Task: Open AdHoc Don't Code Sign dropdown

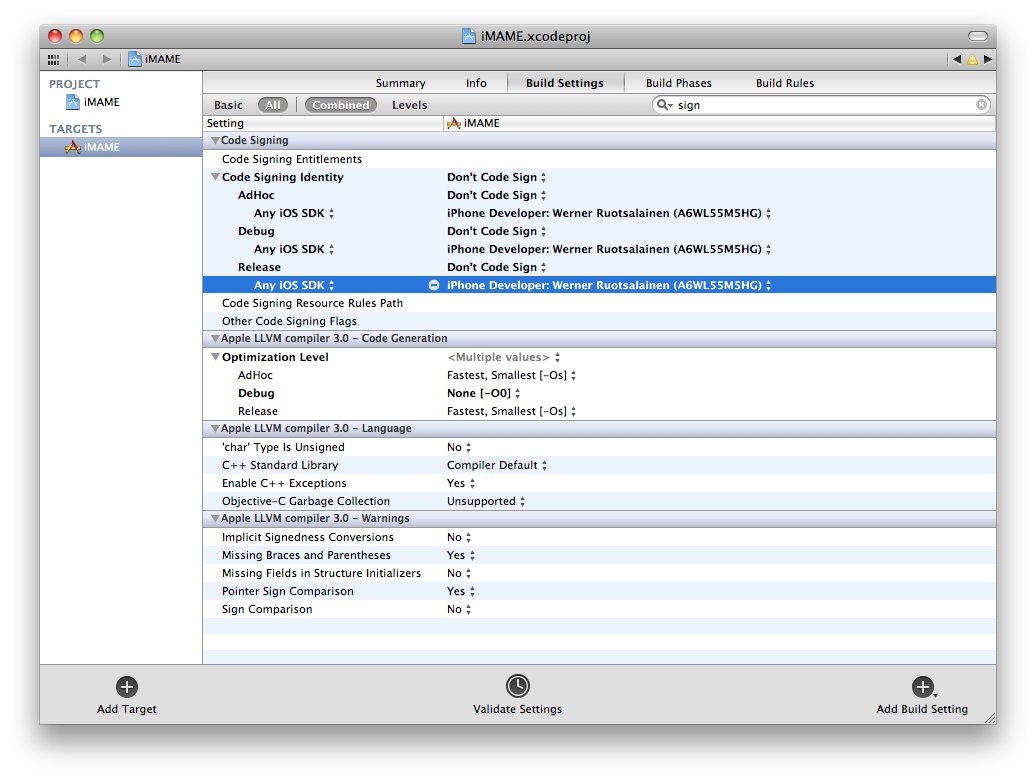Action: [x=497, y=196]
